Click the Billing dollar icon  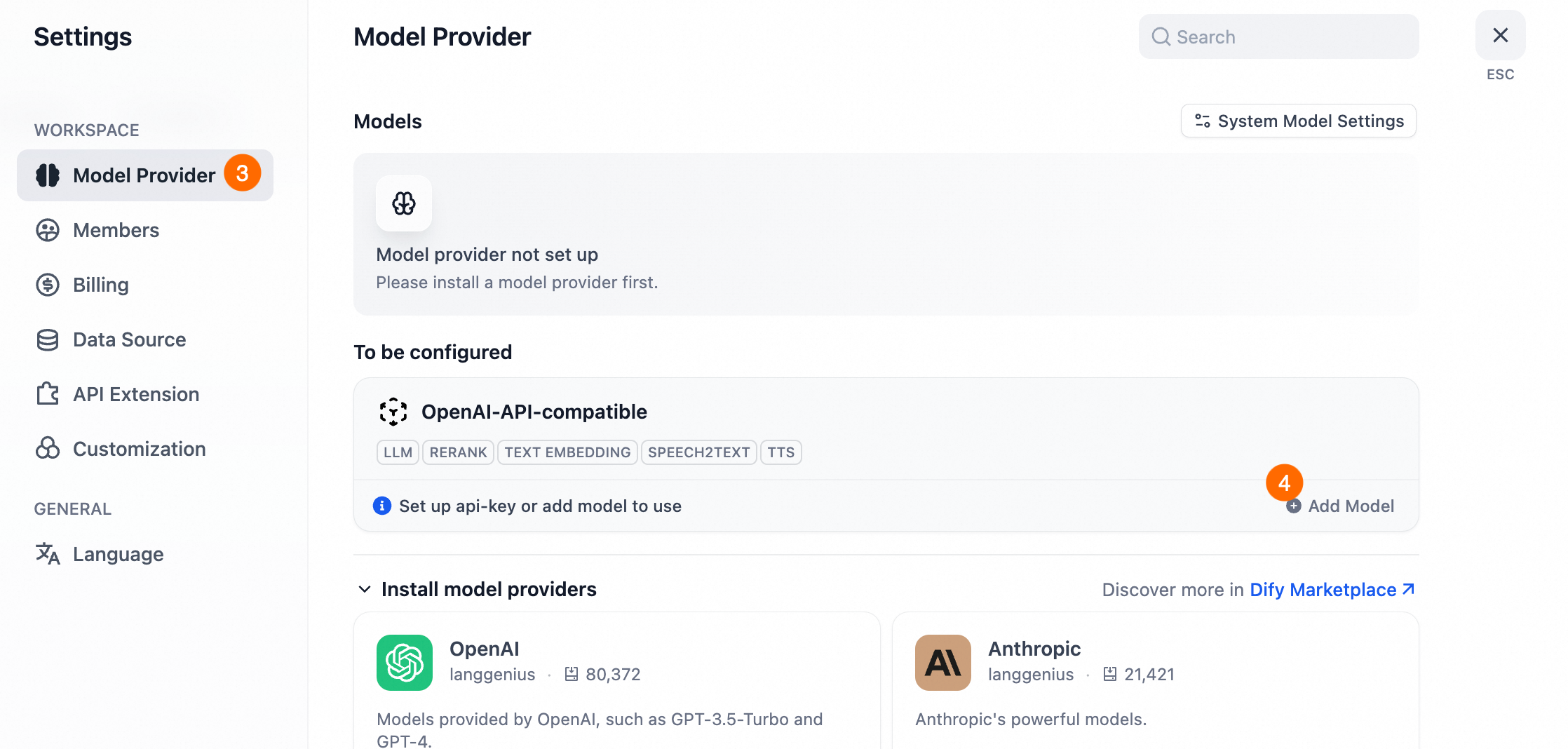pyautogui.click(x=48, y=285)
